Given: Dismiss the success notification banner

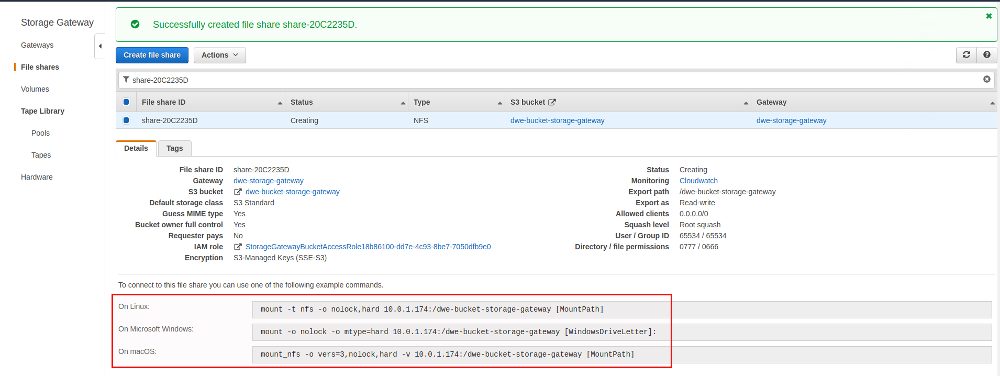Looking at the screenshot, I should [x=989, y=17].
